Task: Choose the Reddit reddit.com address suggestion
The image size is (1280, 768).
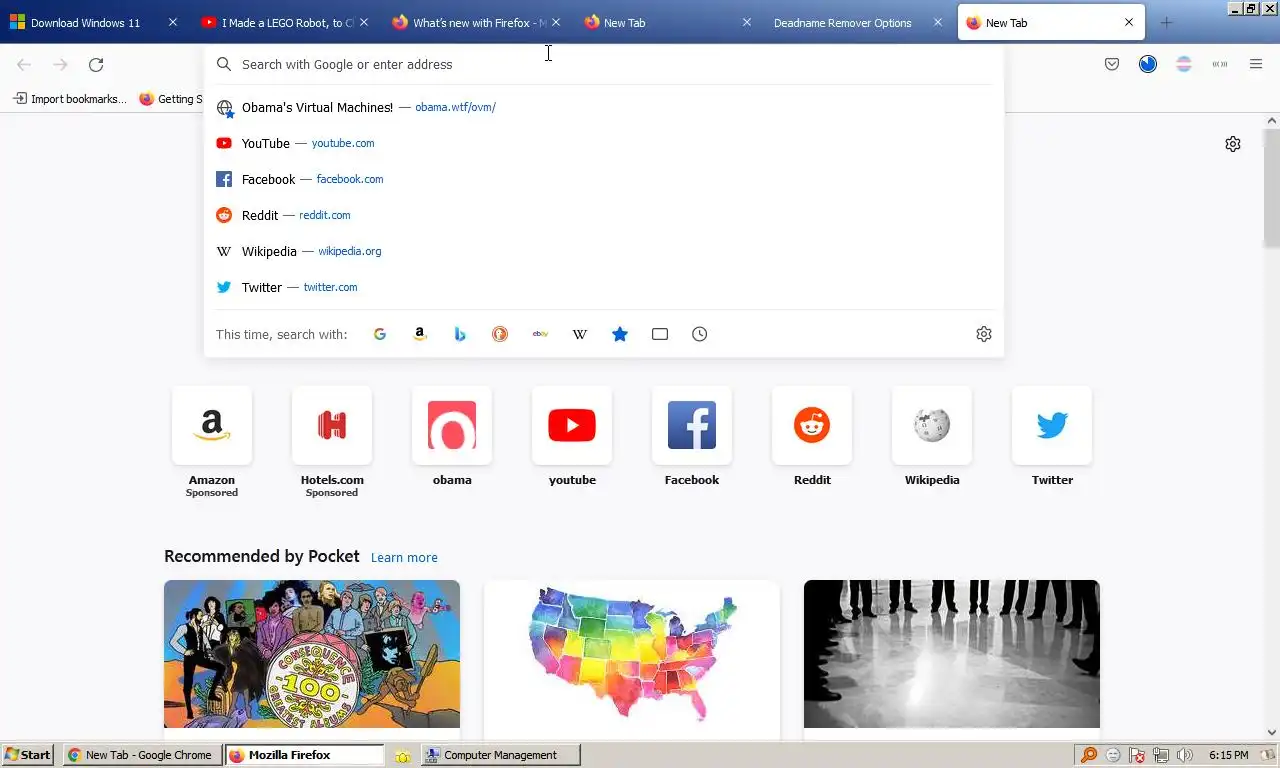Action: [604, 215]
